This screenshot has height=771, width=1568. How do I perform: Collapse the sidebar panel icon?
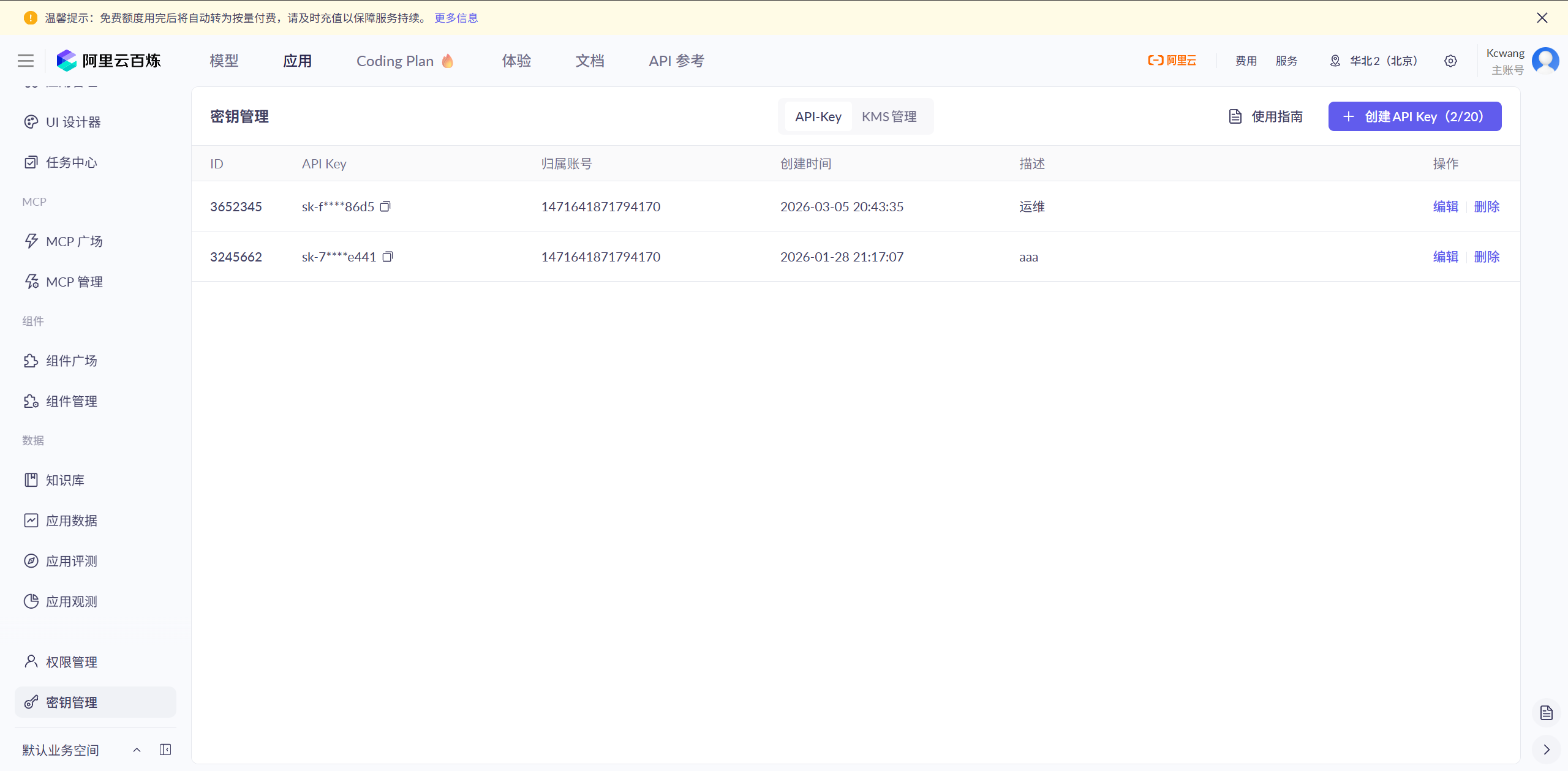point(165,750)
